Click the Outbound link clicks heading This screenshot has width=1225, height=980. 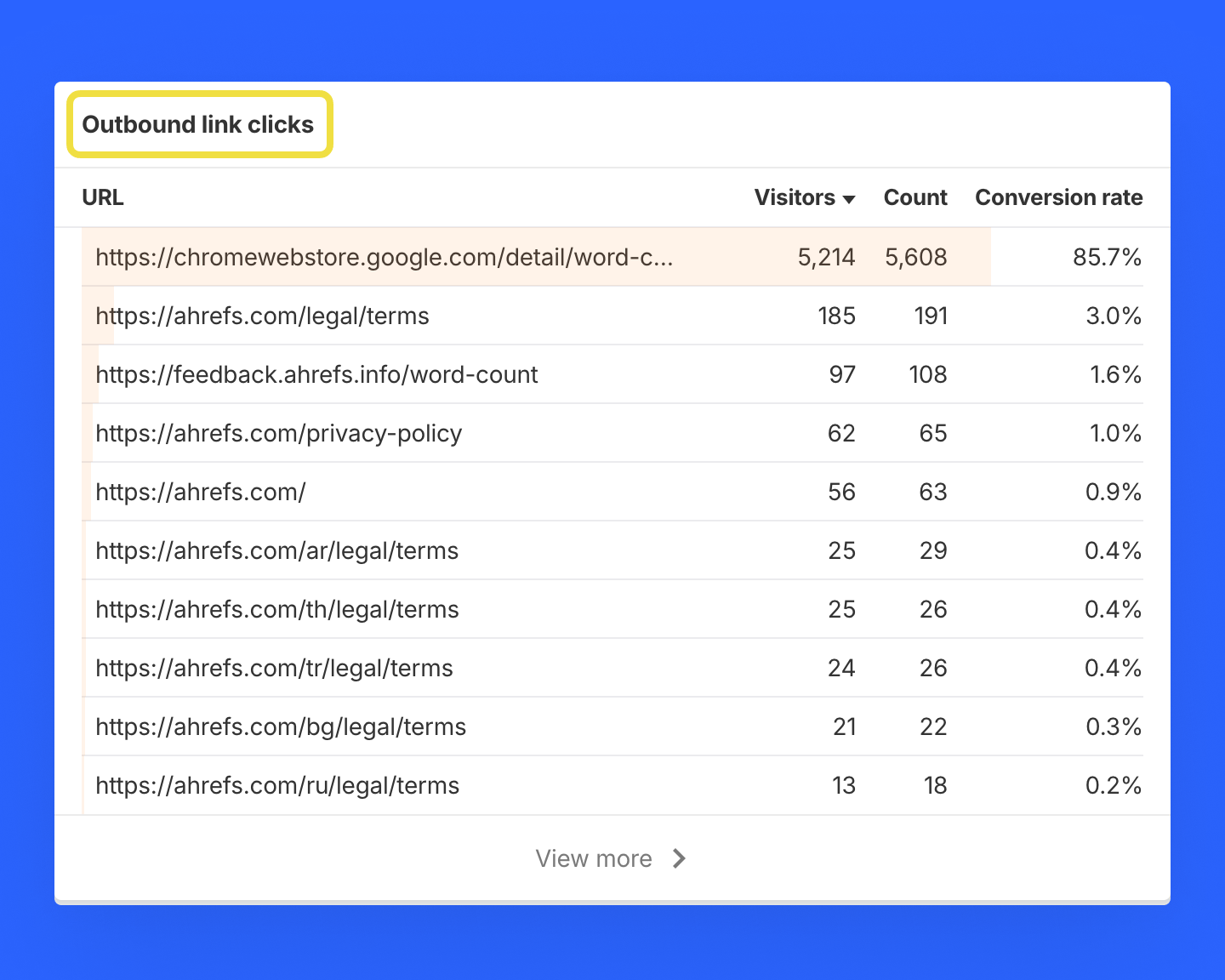(x=198, y=124)
